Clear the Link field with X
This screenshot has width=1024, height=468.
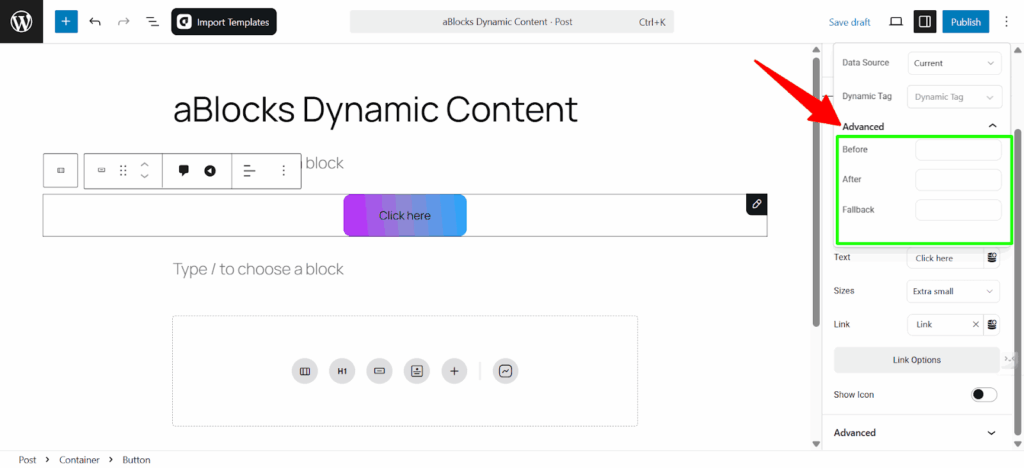(x=976, y=324)
